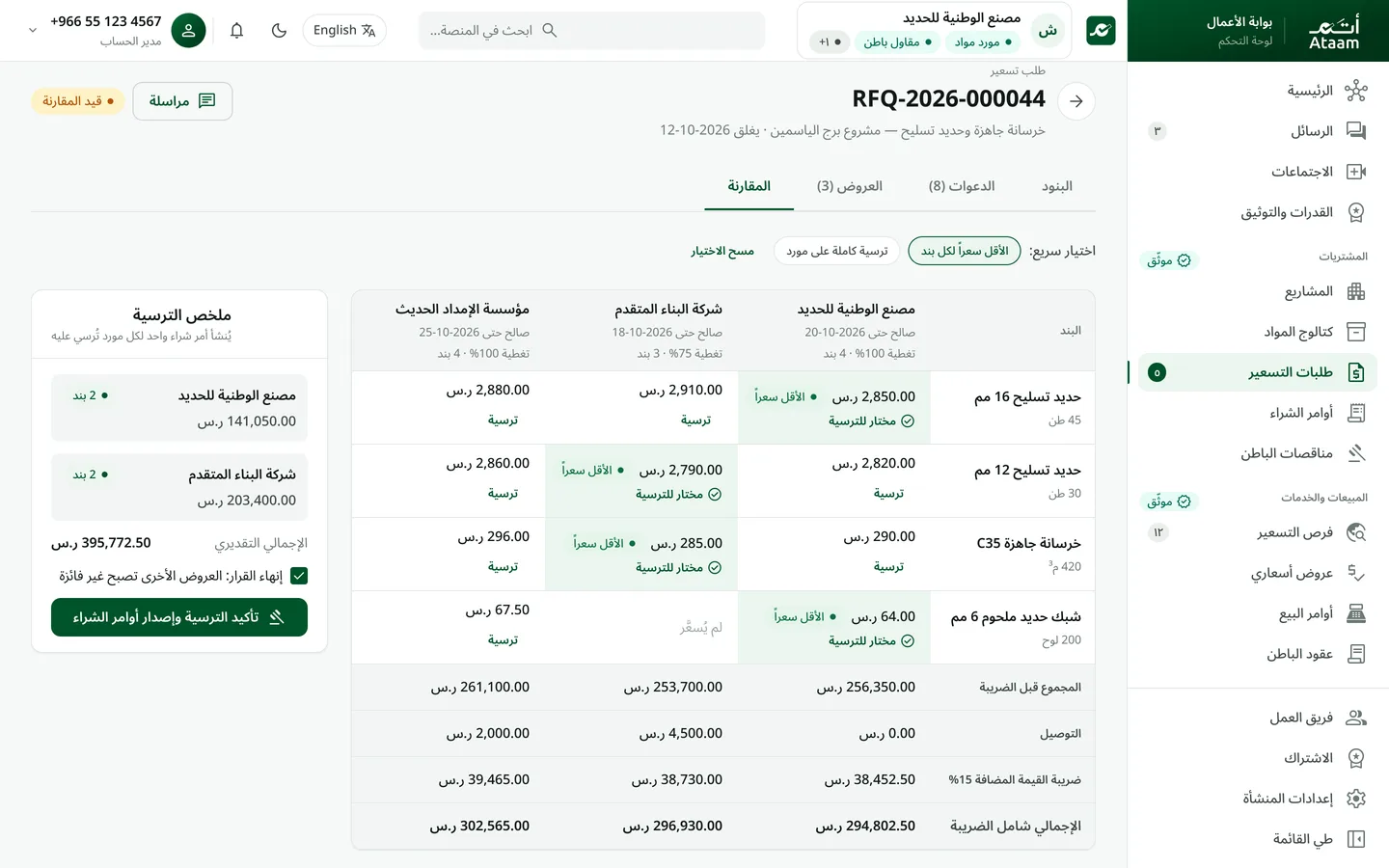Open الرسائل messages icon in sidebar
This screenshot has width=1389, height=868.
tap(1355, 131)
